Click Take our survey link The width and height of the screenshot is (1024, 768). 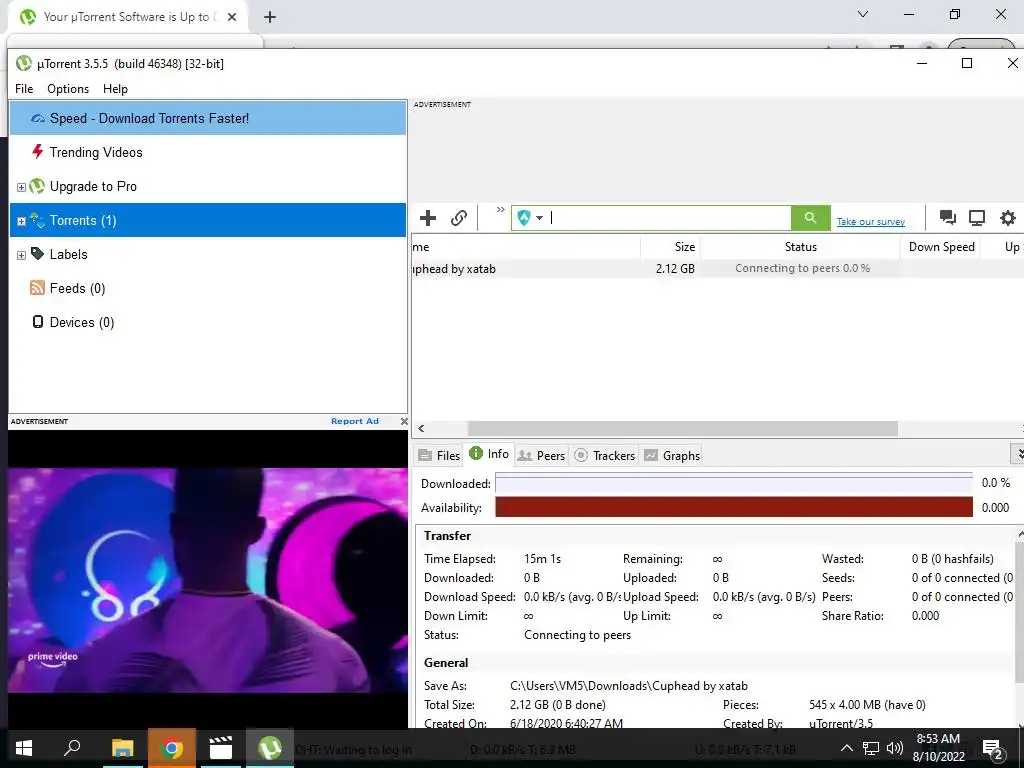tap(871, 222)
